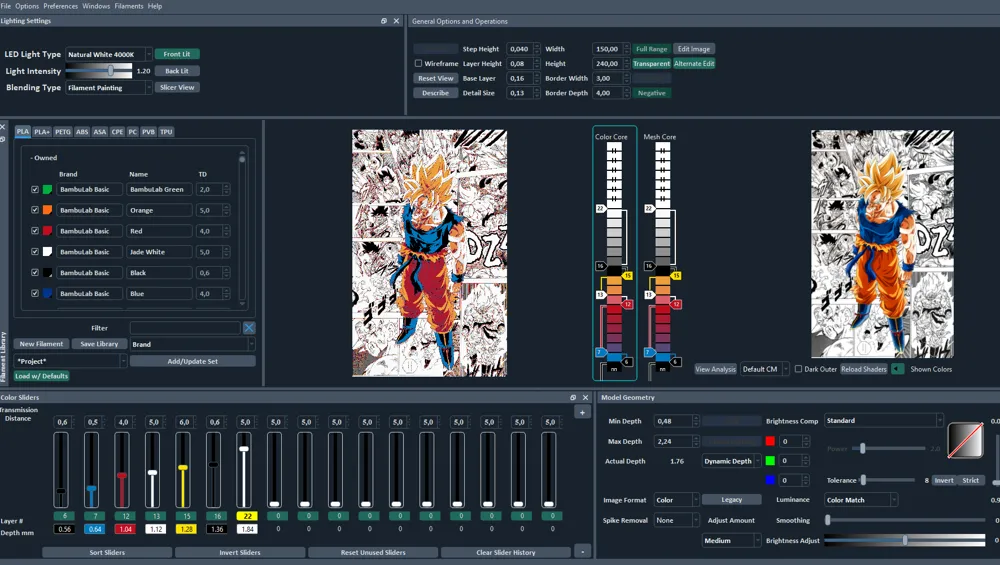Add a new color slider with plus button

(582, 413)
